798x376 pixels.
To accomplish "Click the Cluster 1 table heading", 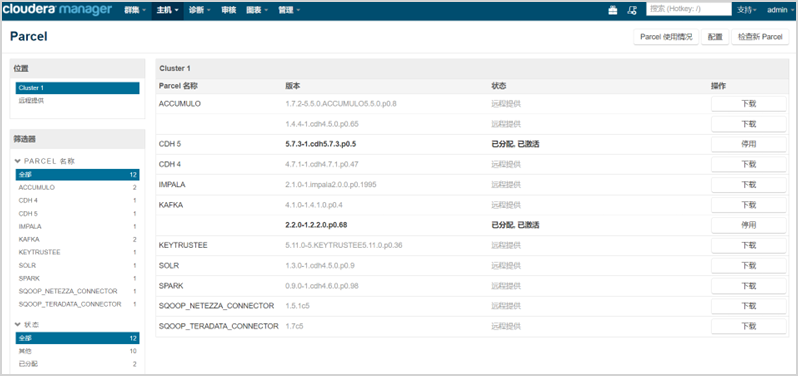I will pyautogui.click(x=175, y=68).
